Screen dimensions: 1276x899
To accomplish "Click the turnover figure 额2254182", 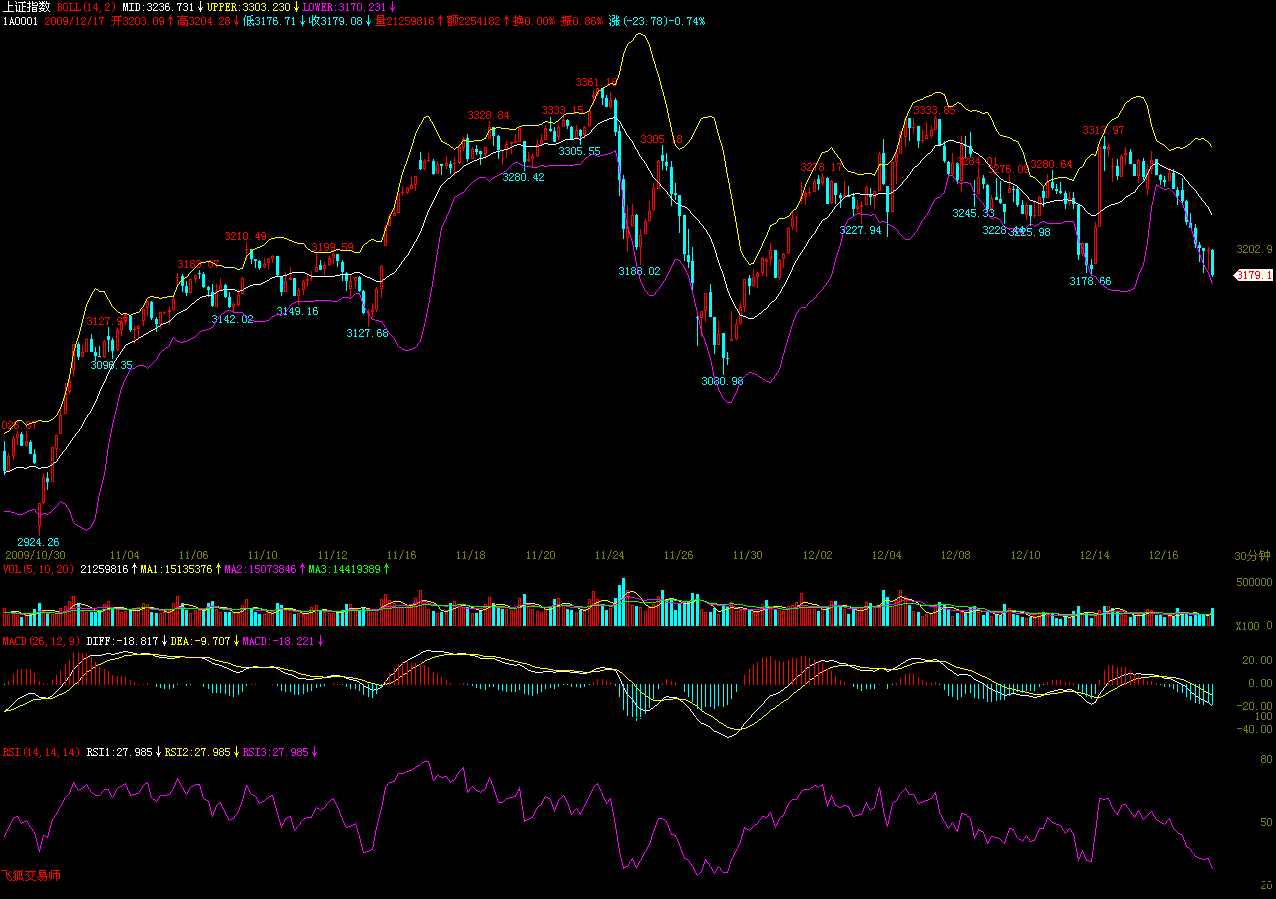I will (474, 20).
